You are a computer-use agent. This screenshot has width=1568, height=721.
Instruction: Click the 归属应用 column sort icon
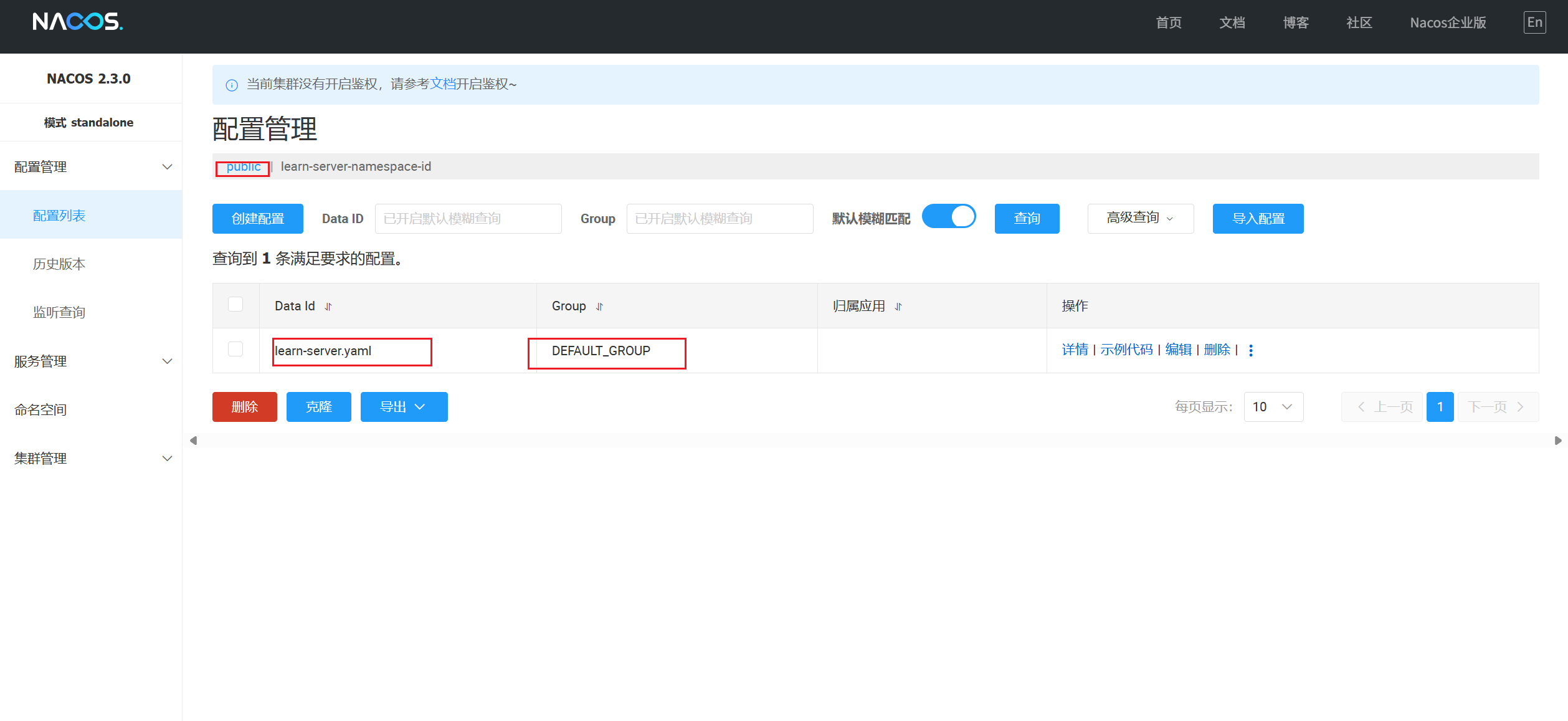898,307
